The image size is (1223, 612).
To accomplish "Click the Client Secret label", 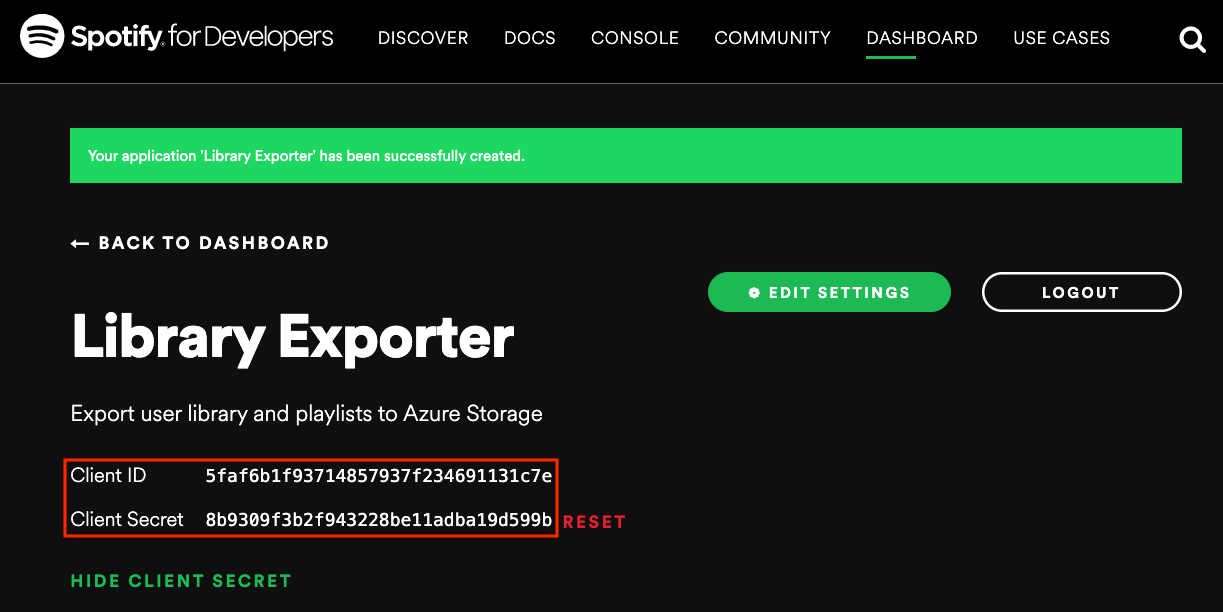I will [x=127, y=520].
